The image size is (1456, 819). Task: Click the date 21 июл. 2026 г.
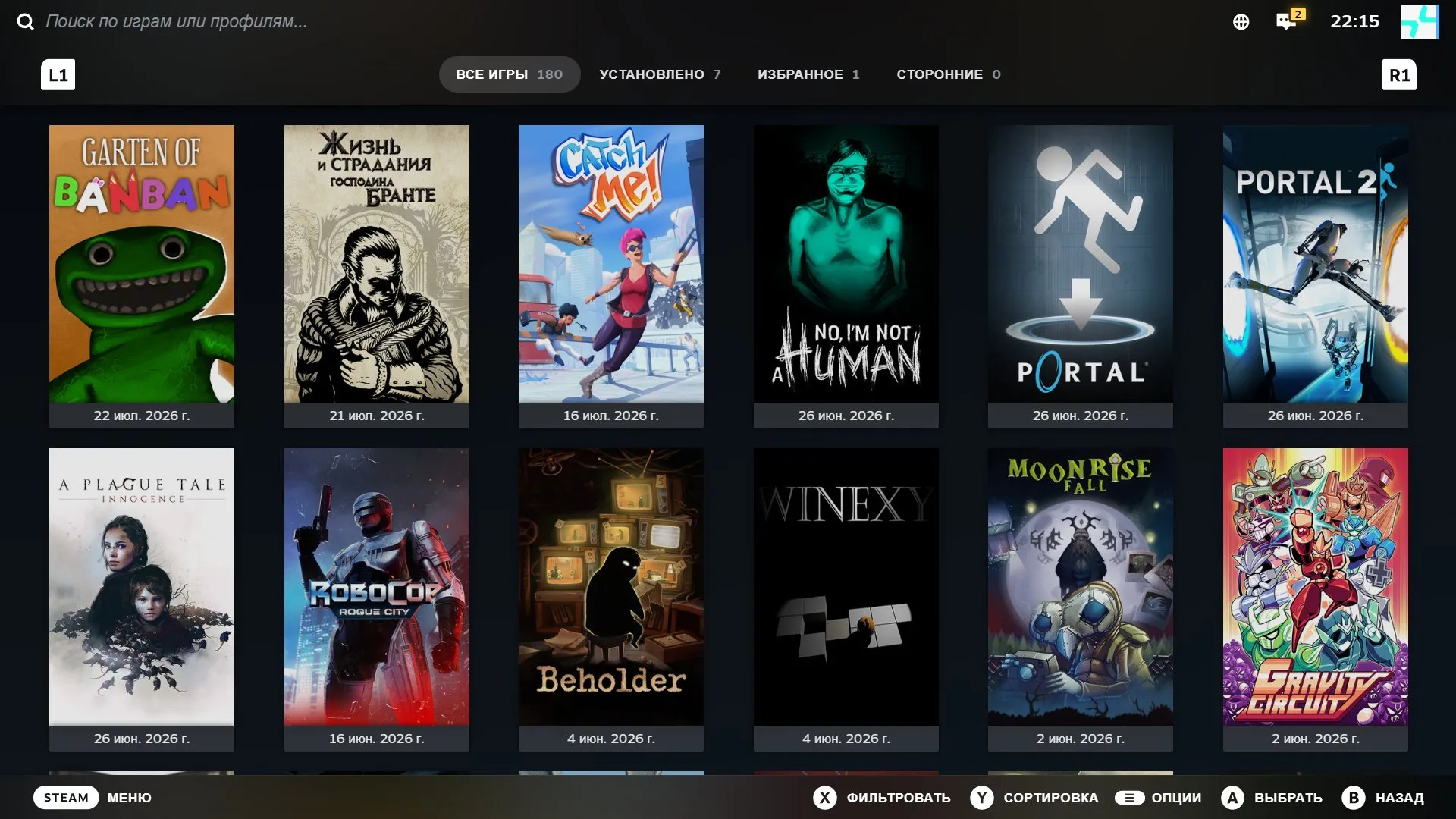point(377,416)
